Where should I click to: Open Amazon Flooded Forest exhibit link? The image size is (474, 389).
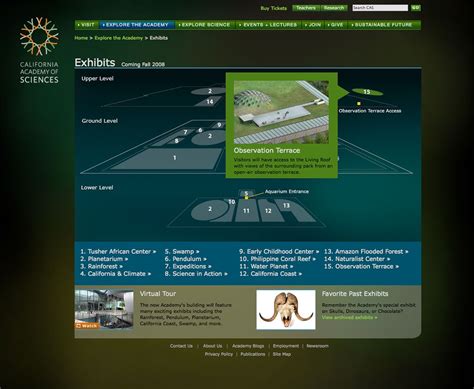coord(366,252)
